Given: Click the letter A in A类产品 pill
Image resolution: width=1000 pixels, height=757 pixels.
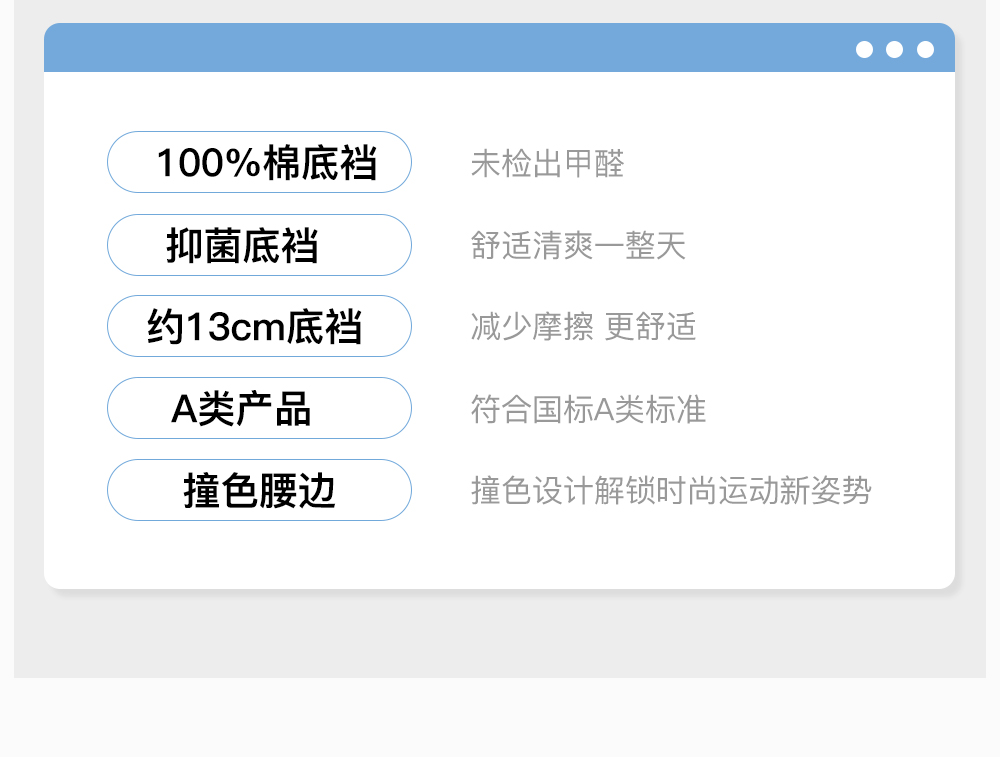Looking at the screenshot, I should [183, 409].
